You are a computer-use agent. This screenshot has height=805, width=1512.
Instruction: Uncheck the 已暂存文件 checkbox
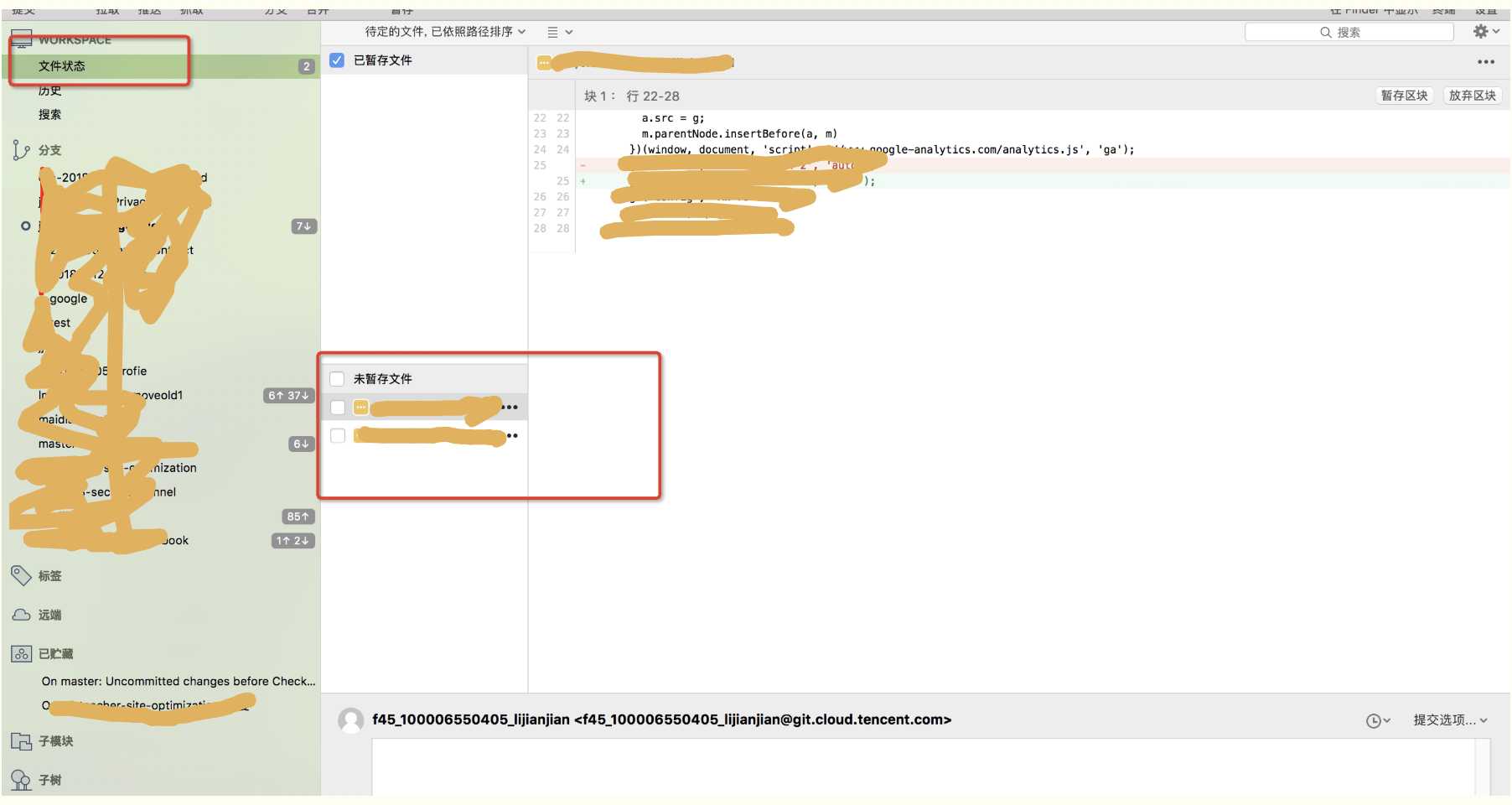(337, 60)
